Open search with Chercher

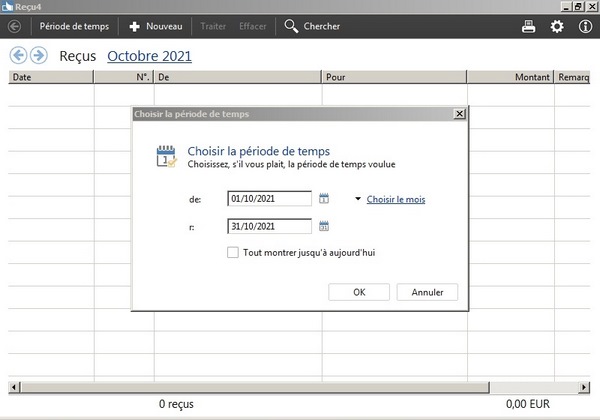[x=312, y=26]
